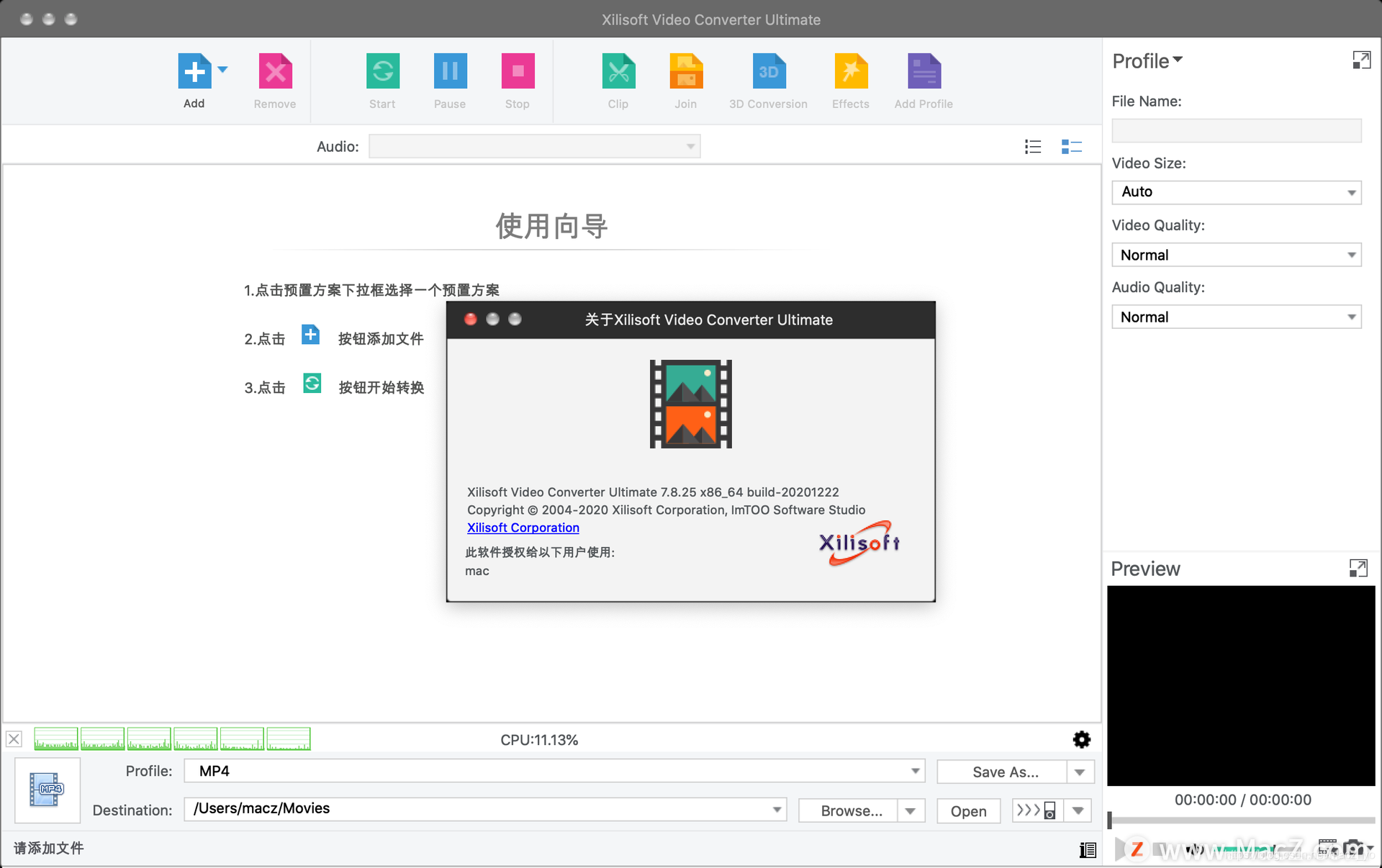1382x868 pixels.
Task: Open the Video Size dropdown showing Auto
Action: [1237, 192]
